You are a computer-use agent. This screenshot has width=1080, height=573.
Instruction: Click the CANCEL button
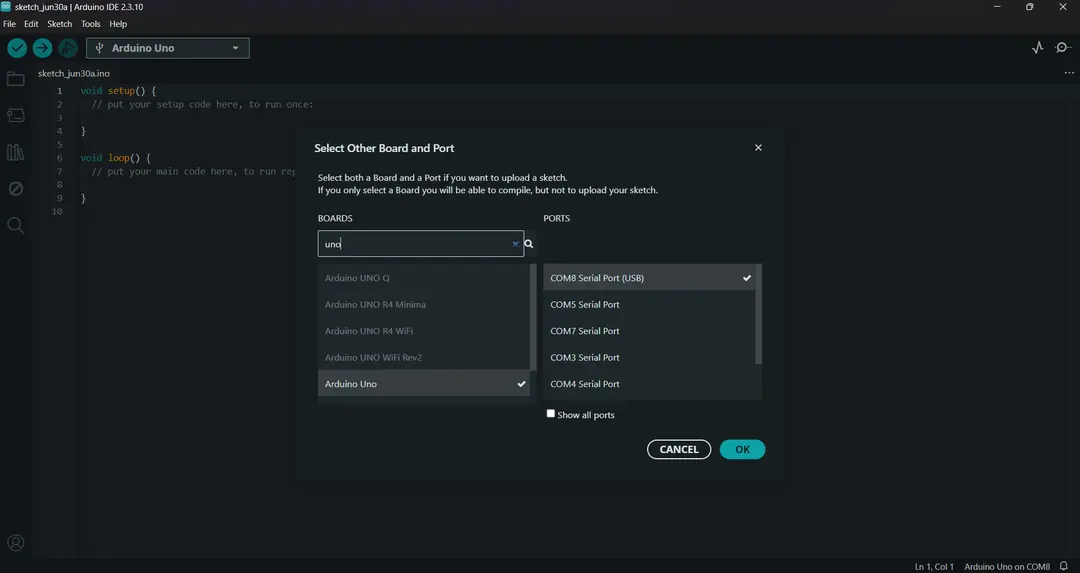pos(678,449)
